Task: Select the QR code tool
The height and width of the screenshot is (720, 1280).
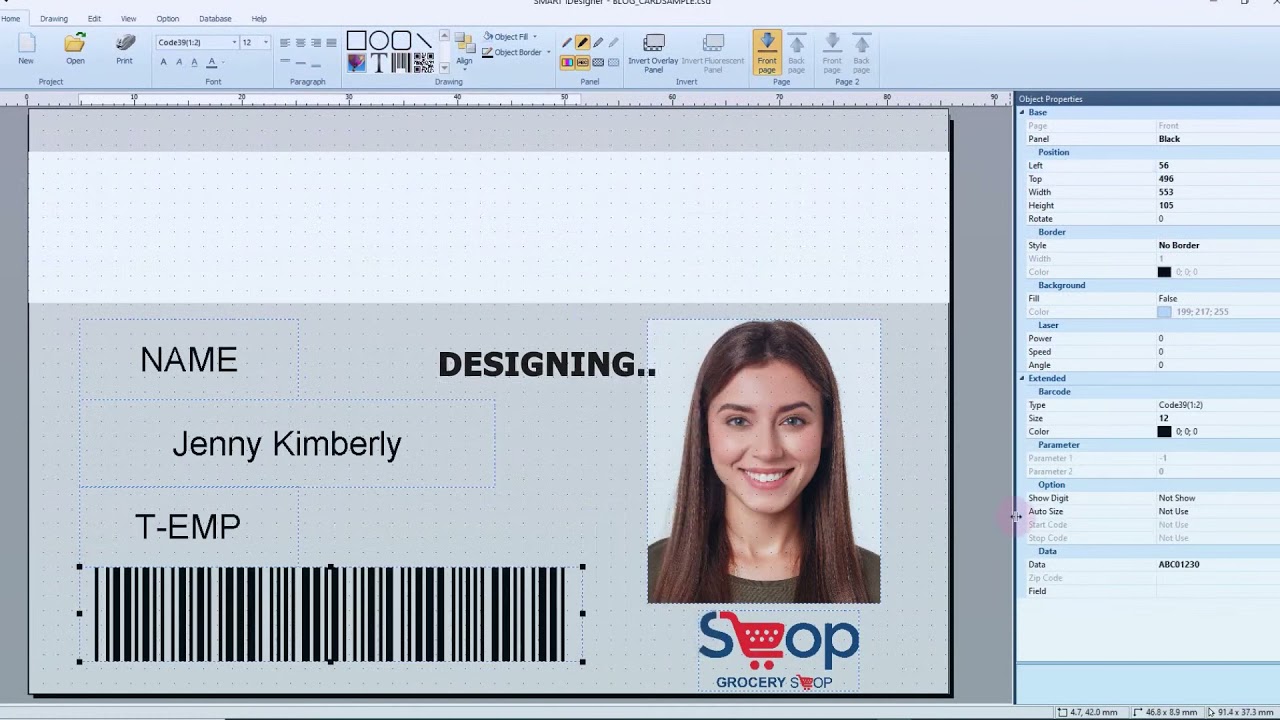Action: pos(424,63)
